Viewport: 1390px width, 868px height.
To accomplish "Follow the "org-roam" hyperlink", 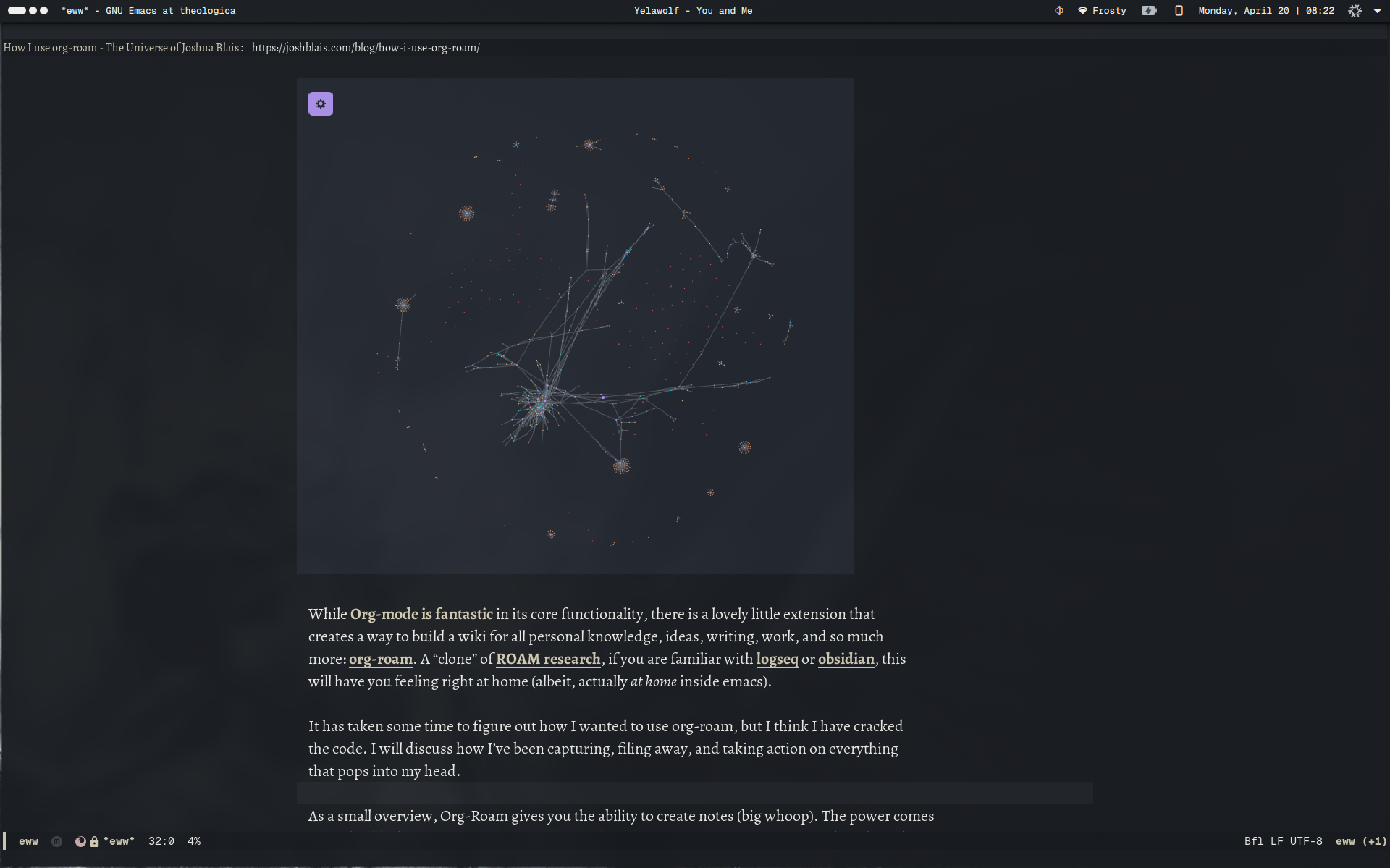I will 381,659.
